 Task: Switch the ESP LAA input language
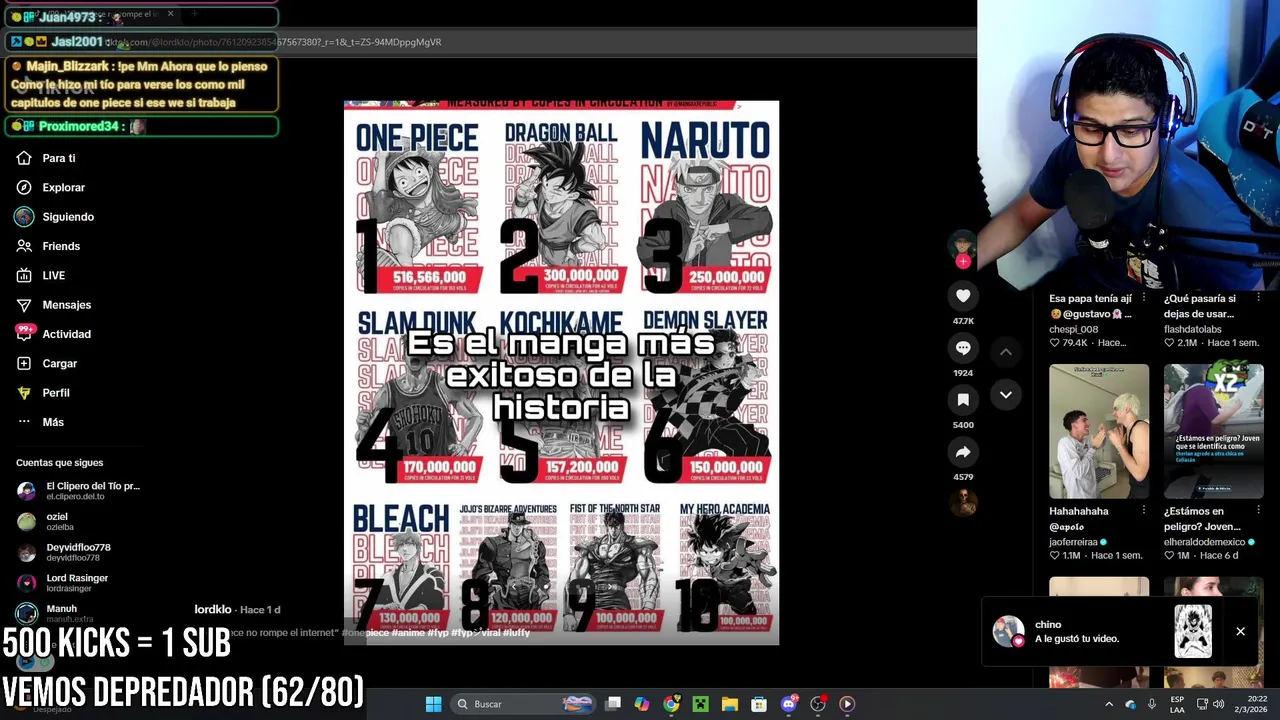(x=1178, y=704)
